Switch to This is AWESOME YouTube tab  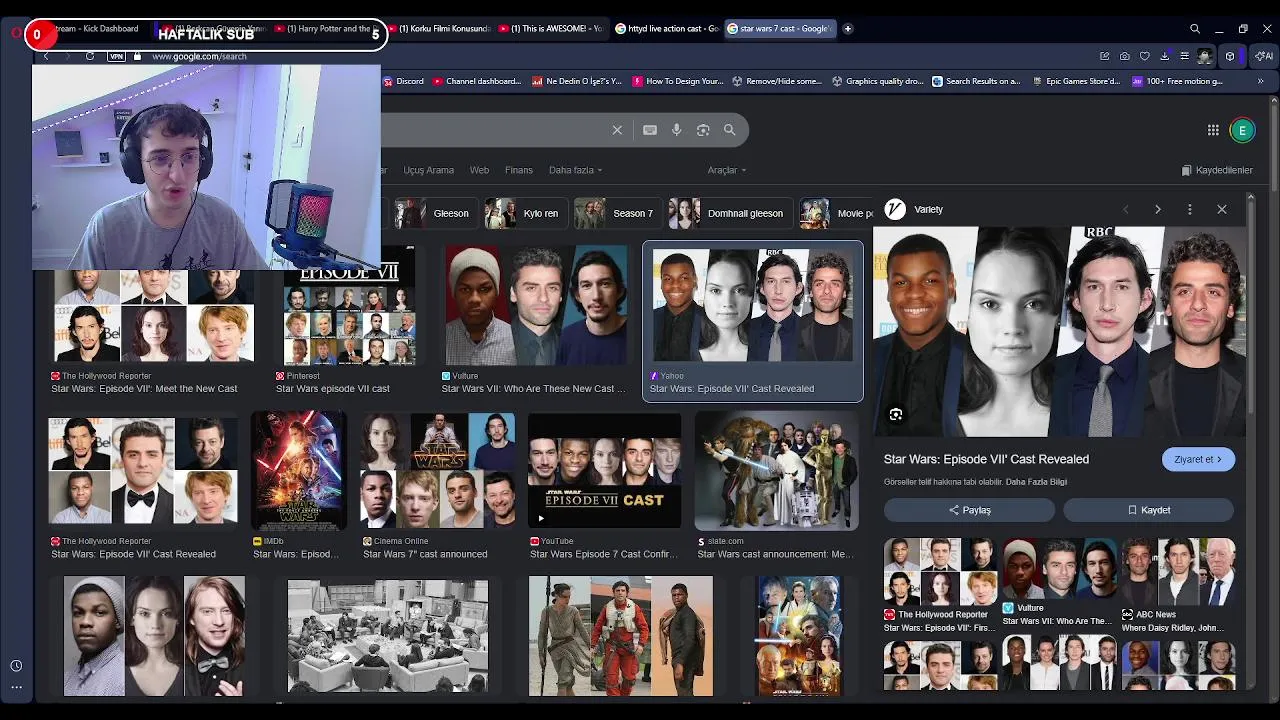[x=550, y=29]
